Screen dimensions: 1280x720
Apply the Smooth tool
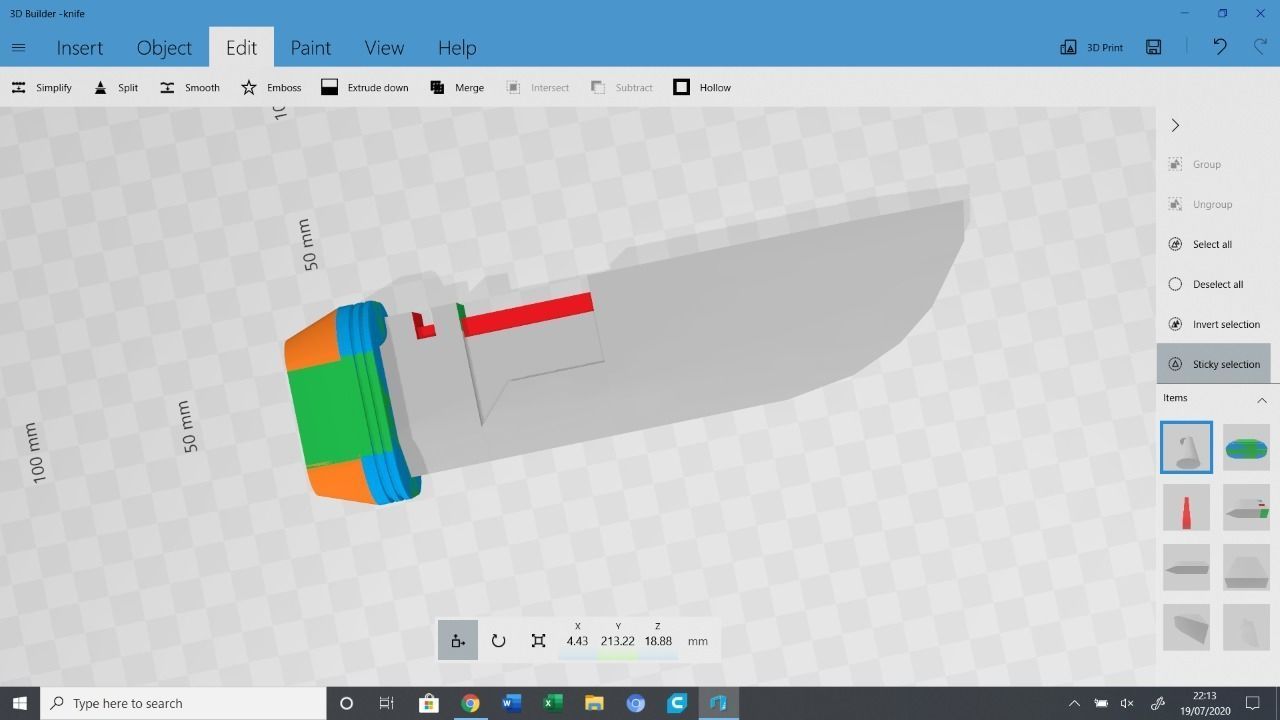tap(189, 88)
